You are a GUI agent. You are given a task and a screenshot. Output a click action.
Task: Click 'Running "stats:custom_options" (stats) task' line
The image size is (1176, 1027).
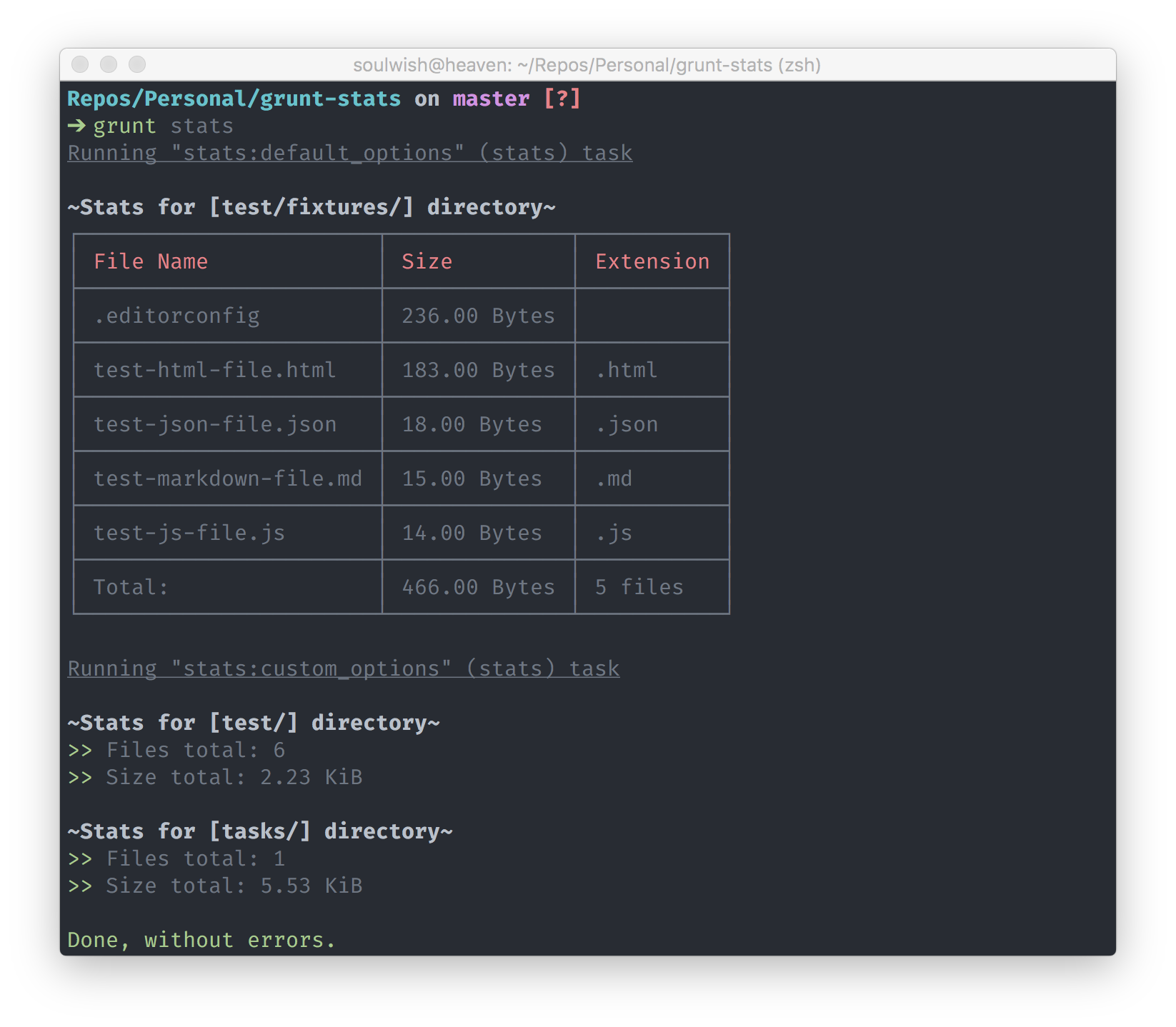click(x=344, y=668)
